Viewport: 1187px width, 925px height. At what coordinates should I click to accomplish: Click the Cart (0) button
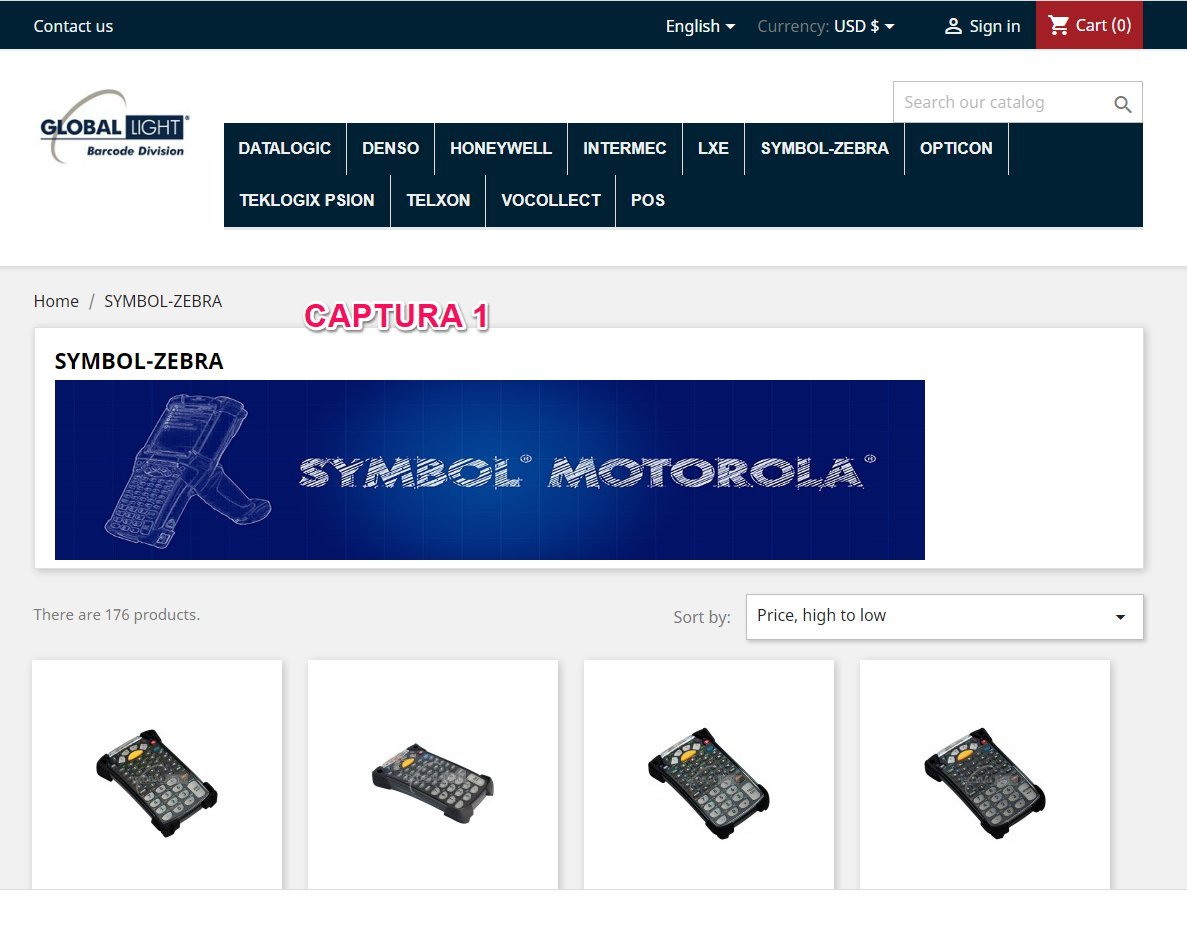[x=1089, y=25]
